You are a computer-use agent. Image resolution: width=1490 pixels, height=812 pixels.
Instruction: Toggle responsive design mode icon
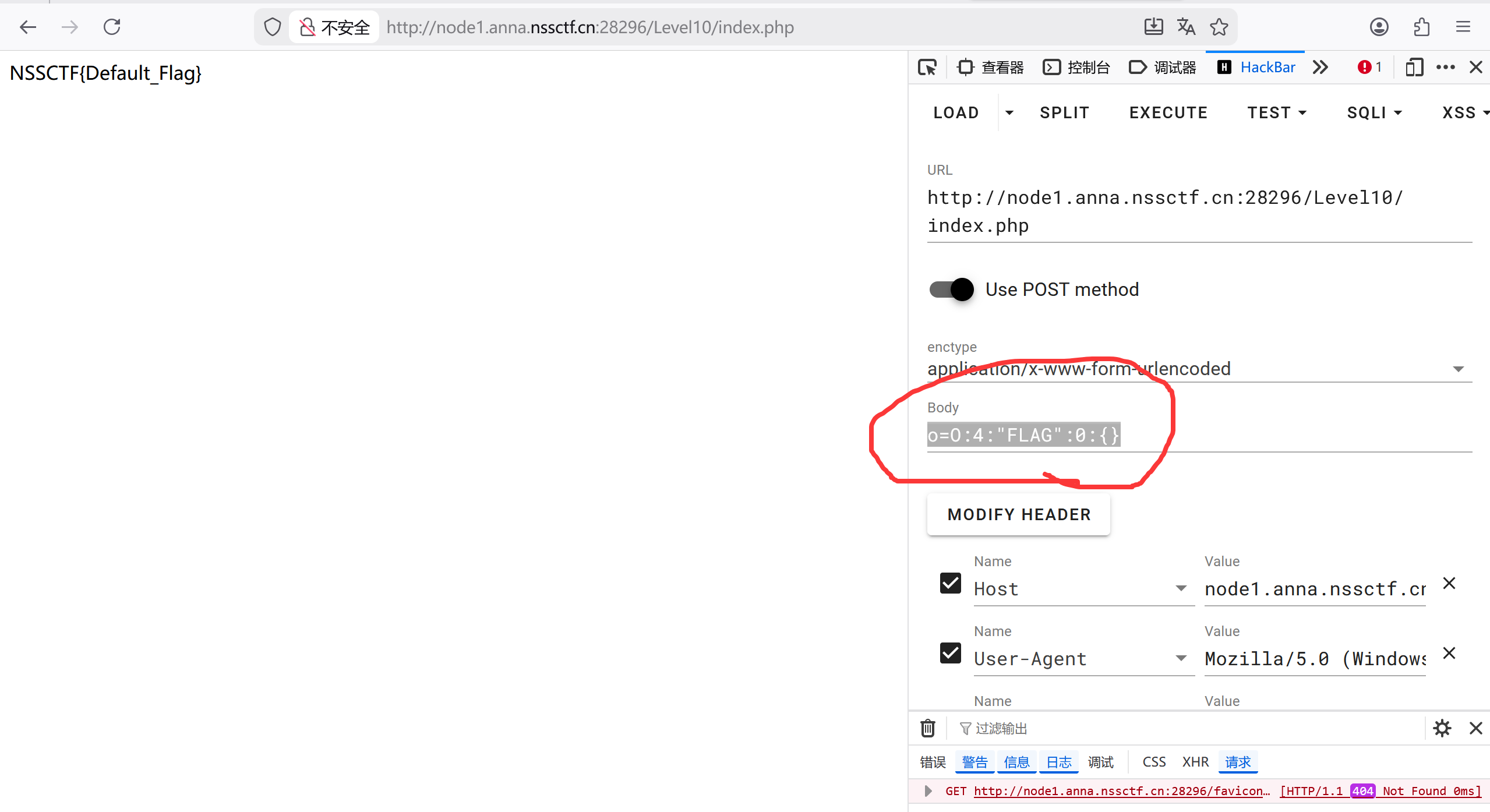1414,68
